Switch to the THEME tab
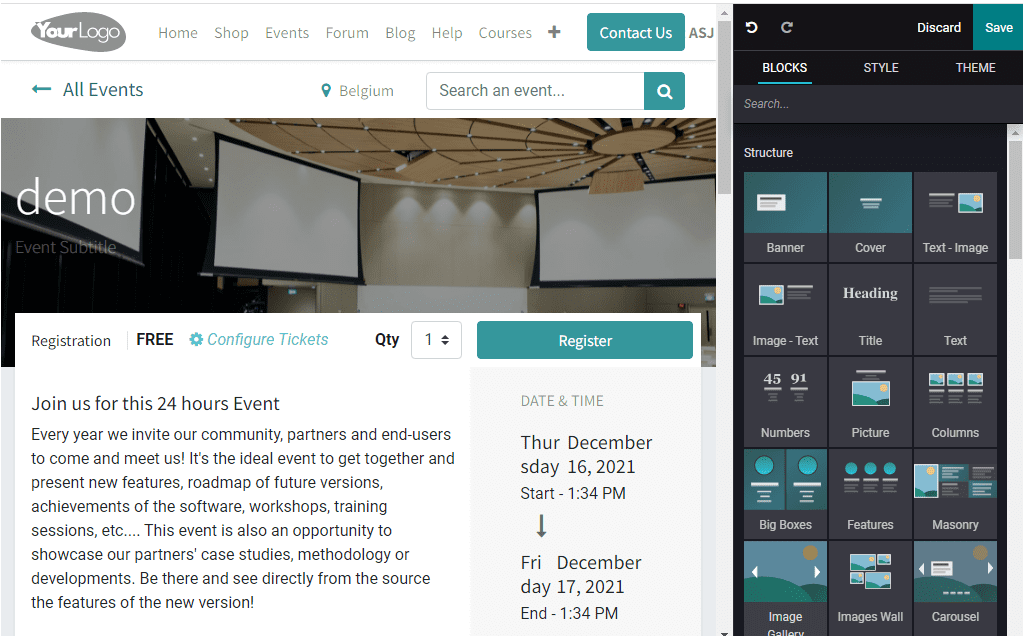This screenshot has width=1024, height=637. (975, 67)
